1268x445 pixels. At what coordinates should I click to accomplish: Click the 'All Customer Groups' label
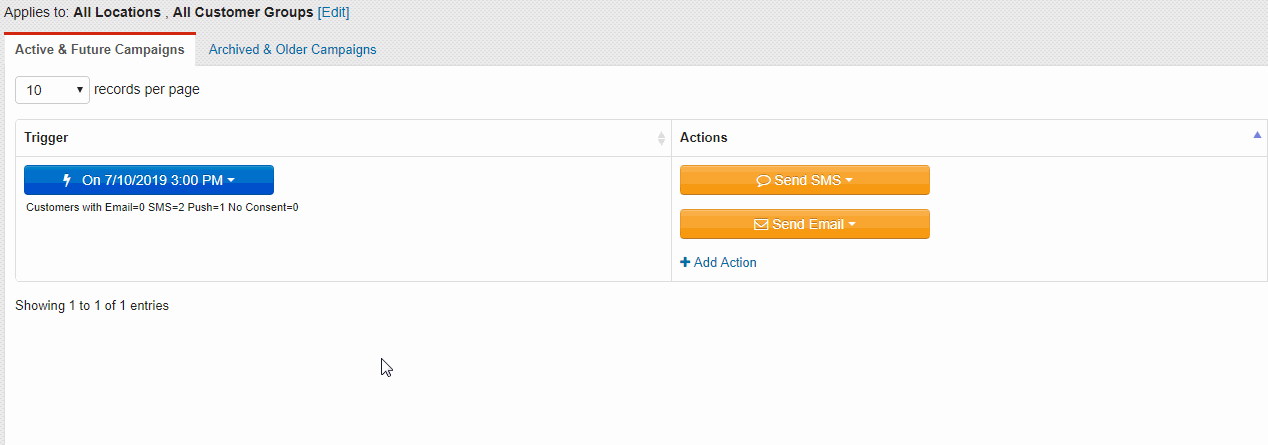243,13
